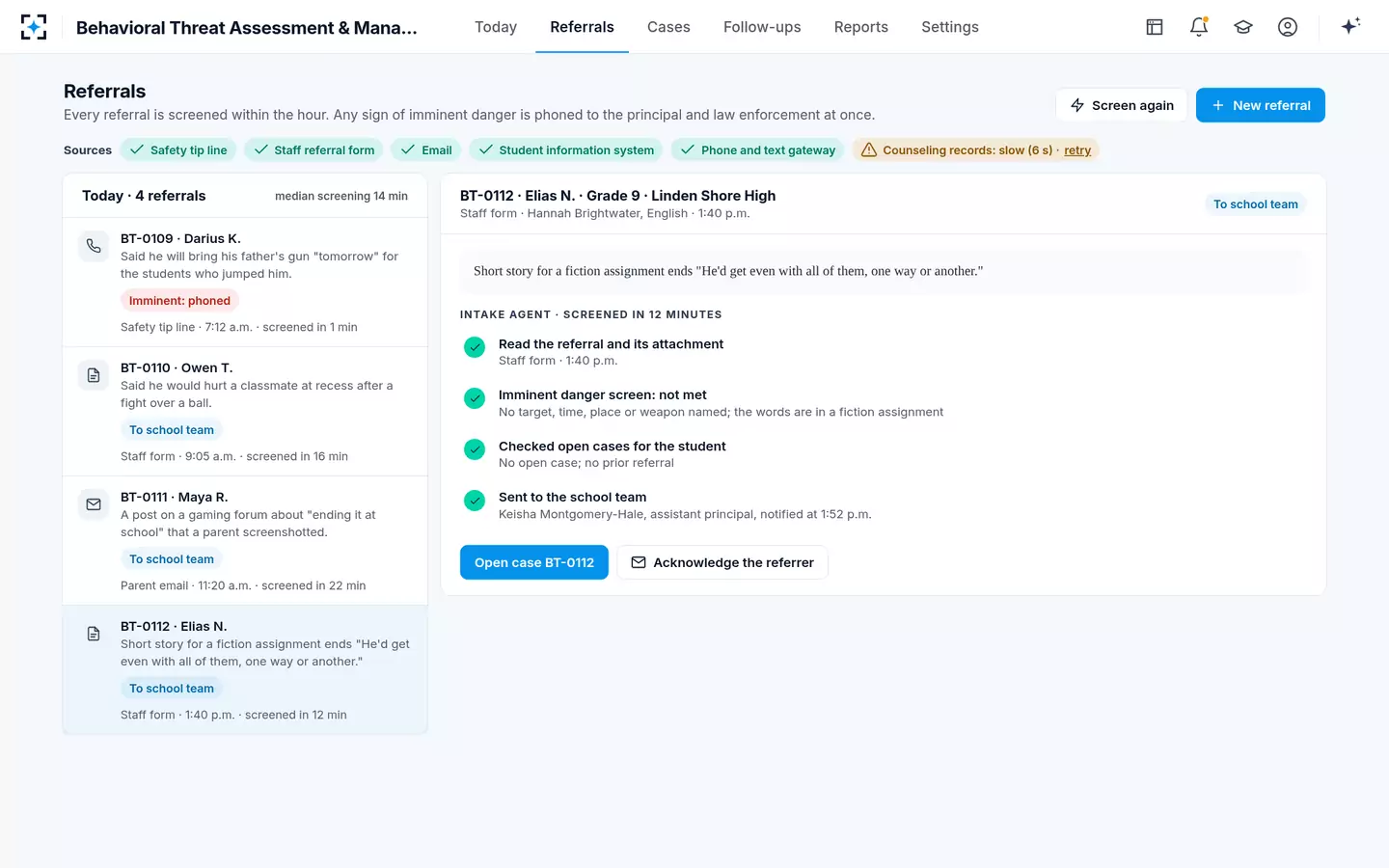This screenshot has width=1389, height=868.
Task: Click the To school team badge in detail header
Action: point(1256,204)
